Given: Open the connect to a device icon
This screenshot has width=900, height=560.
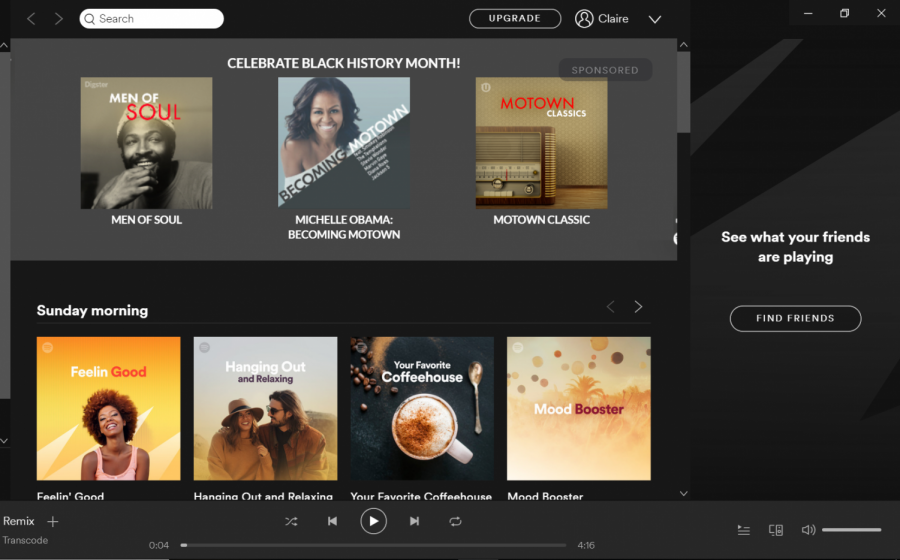Looking at the screenshot, I should (x=775, y=530).
